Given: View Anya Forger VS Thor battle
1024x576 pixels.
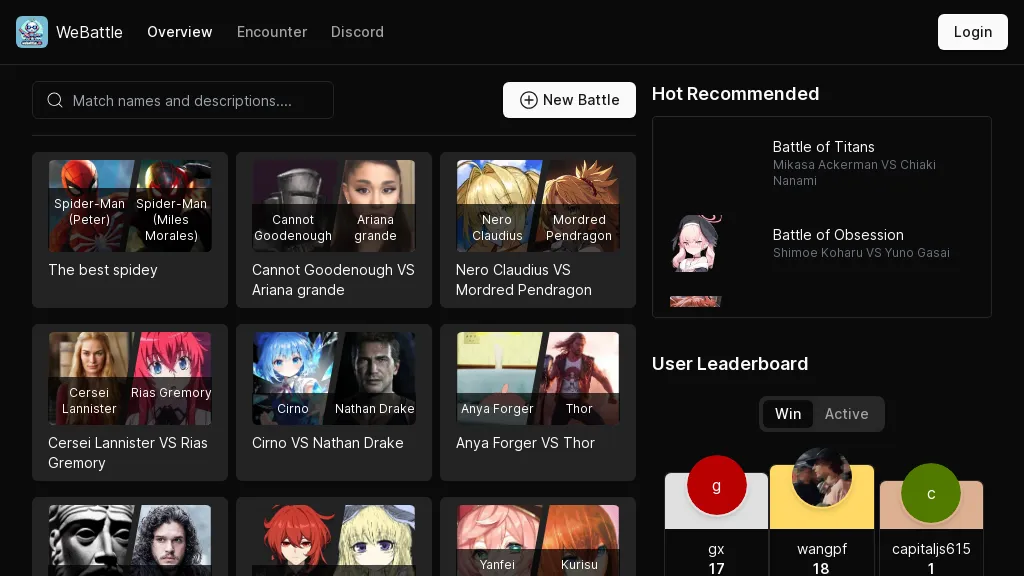Looking at the screenshot, I should [x=538, y=402].
